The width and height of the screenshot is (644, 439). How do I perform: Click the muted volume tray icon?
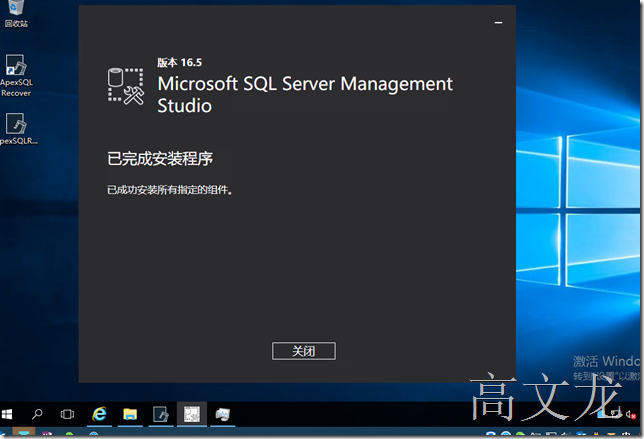pyautogui.click(x=630, y=414)
